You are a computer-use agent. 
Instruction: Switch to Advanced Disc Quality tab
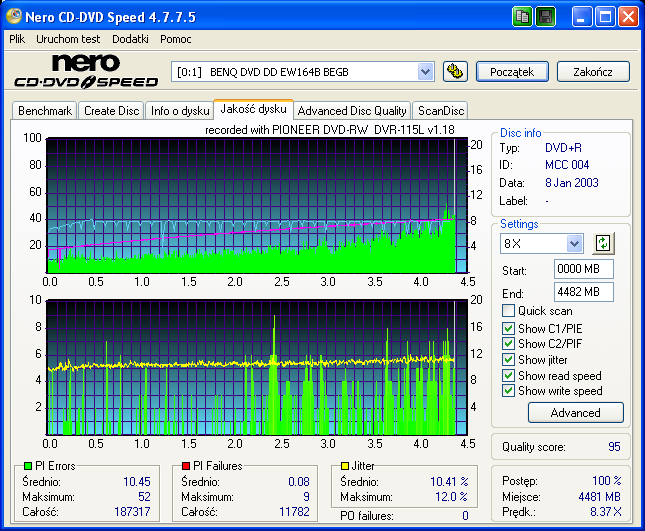point(352,111)
